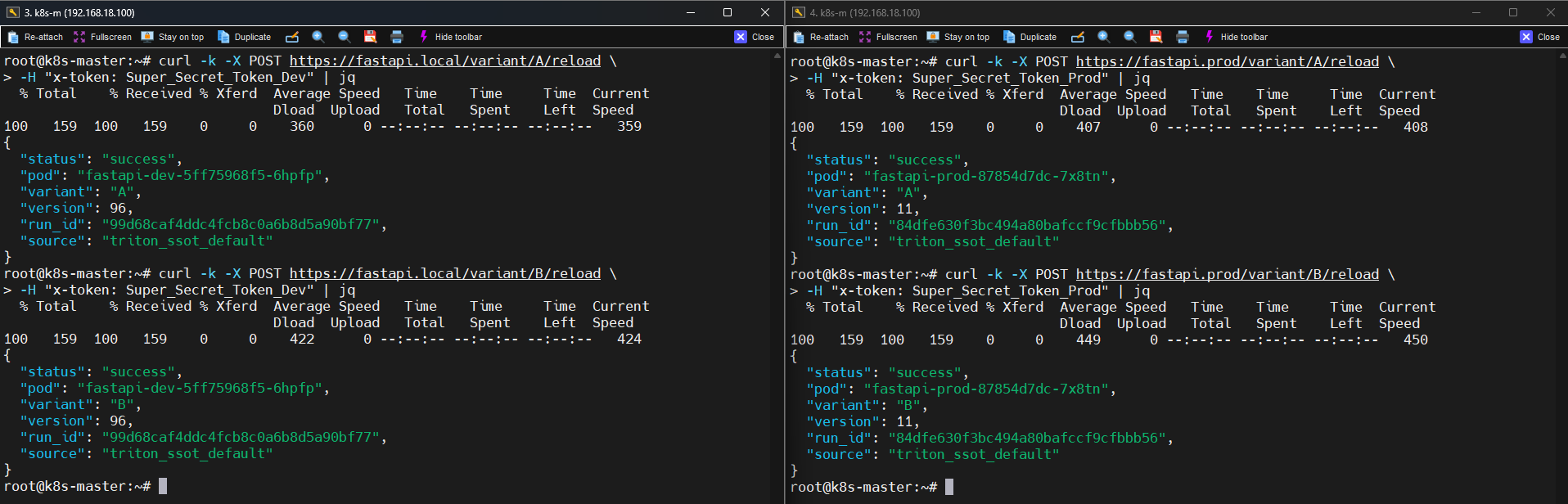Print terminal output icon in window 3
Image resolution: width=1568 pixels, height=504 pixels.
pos(397,37)
